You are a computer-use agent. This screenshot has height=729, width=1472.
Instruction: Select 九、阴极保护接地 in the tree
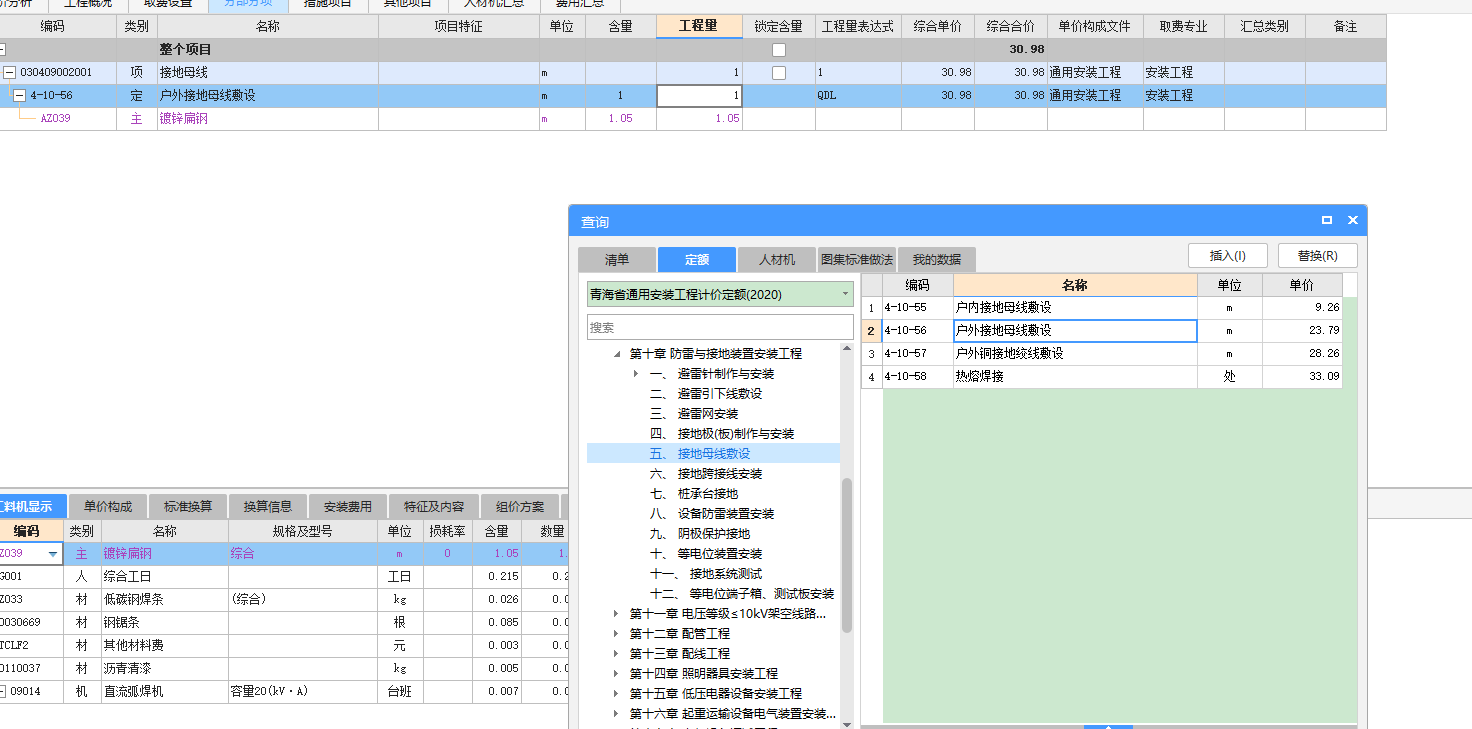tap(699, 534)
